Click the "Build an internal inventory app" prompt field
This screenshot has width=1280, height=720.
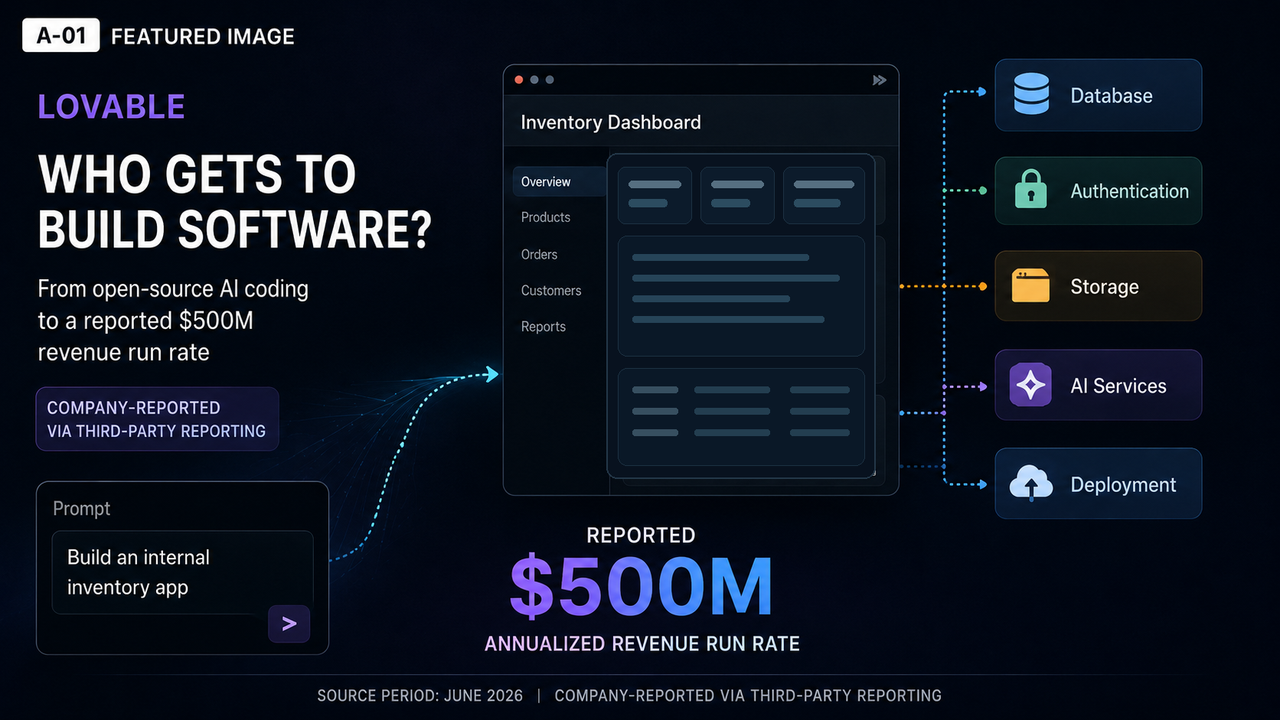tap(182, 572)
